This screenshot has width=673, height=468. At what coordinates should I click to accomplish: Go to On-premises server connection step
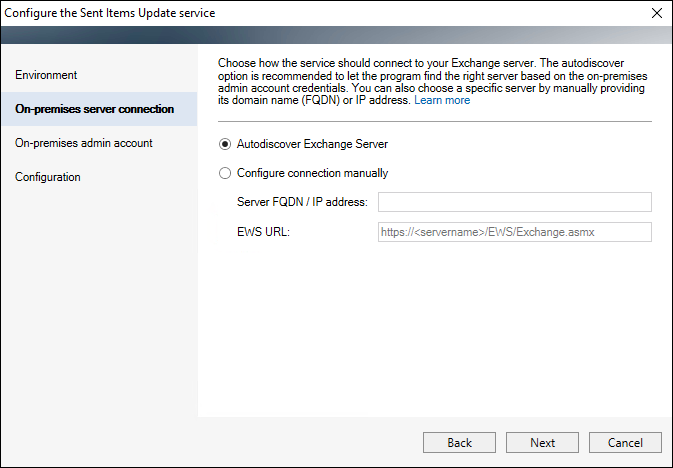pos(94,109)
